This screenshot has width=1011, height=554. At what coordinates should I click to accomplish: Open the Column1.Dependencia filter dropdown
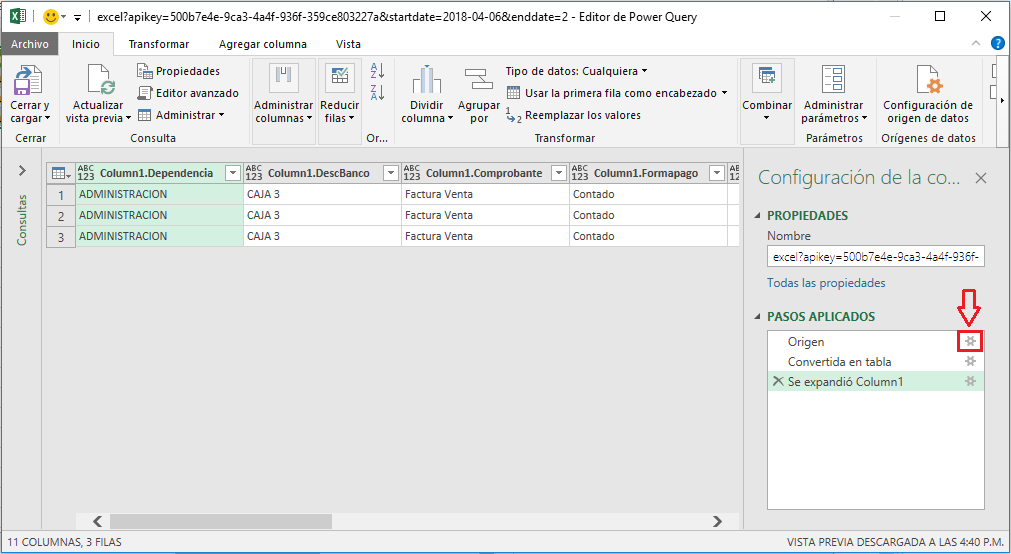tap(233, 173)
